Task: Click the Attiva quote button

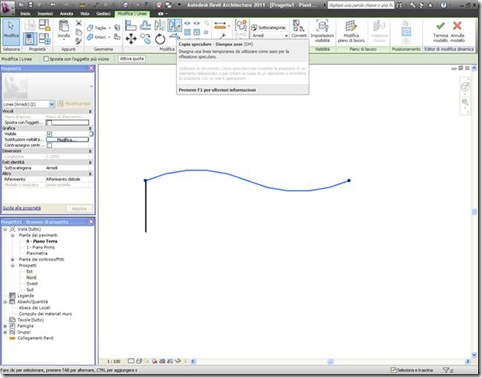Action: point(132,59)
